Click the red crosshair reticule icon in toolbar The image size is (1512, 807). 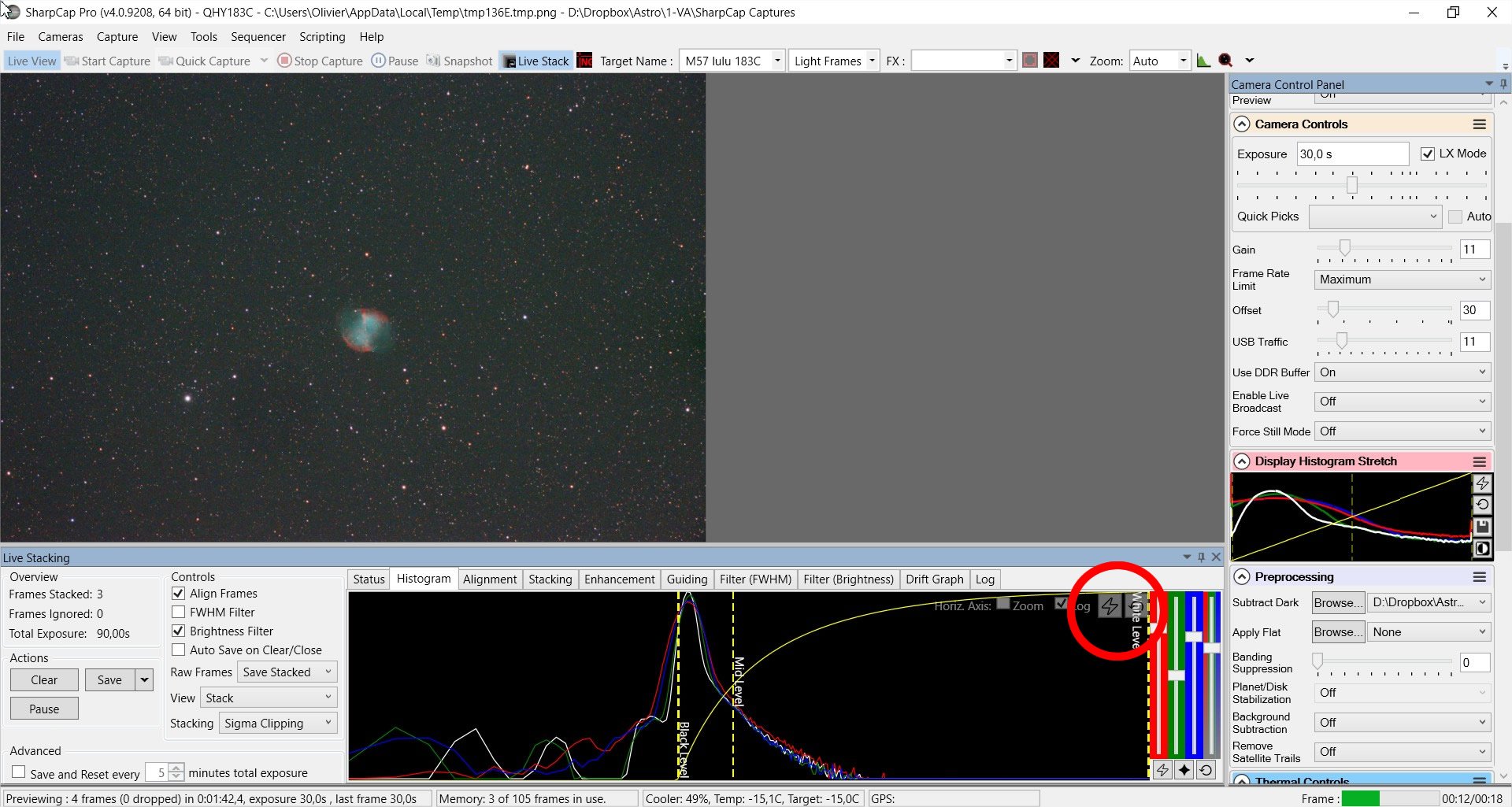1051,61
